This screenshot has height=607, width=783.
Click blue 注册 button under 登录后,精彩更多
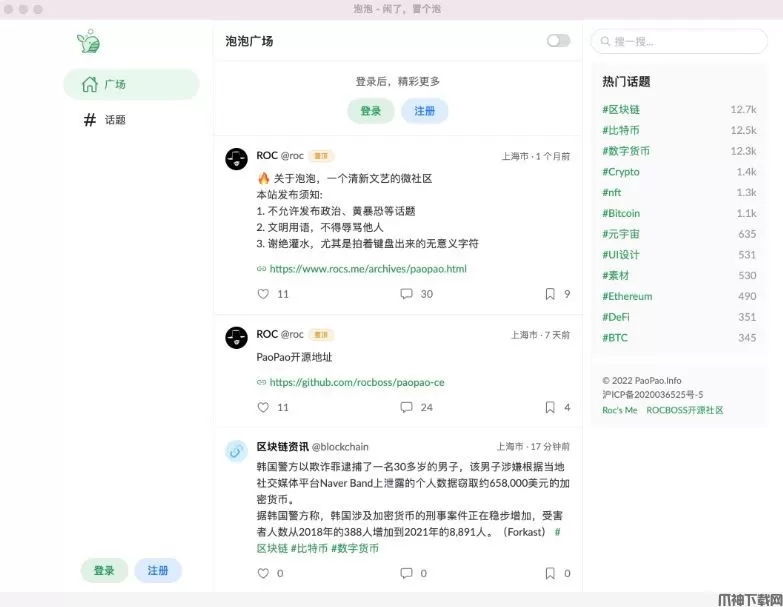[x=424, y=111]
